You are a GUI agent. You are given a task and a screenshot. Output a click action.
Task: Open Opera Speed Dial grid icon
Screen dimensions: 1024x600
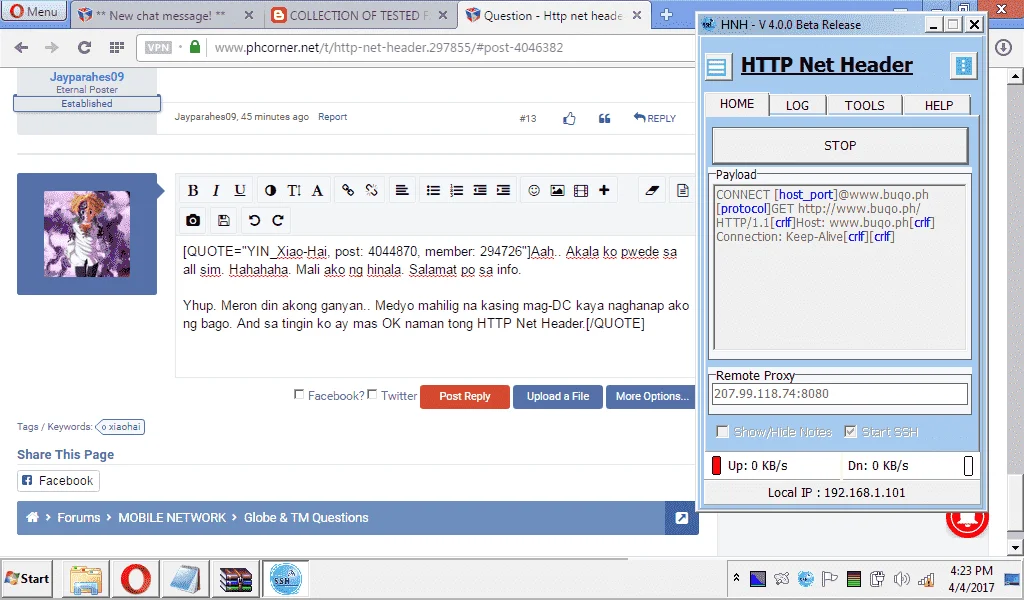coord(117,47)
